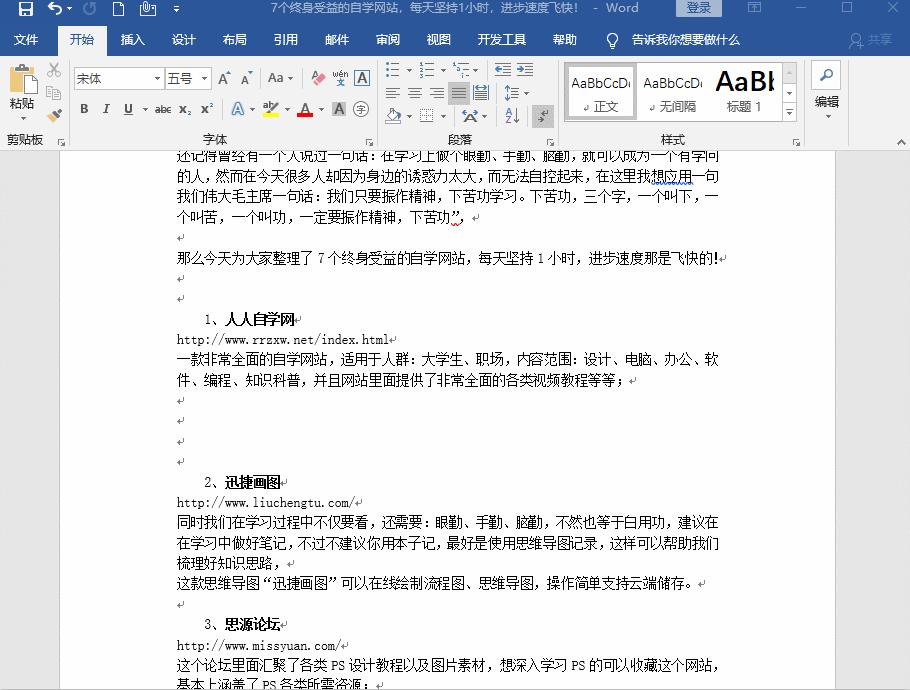Click the red font color swatch

pyautogui.click(x=305, y=110)
